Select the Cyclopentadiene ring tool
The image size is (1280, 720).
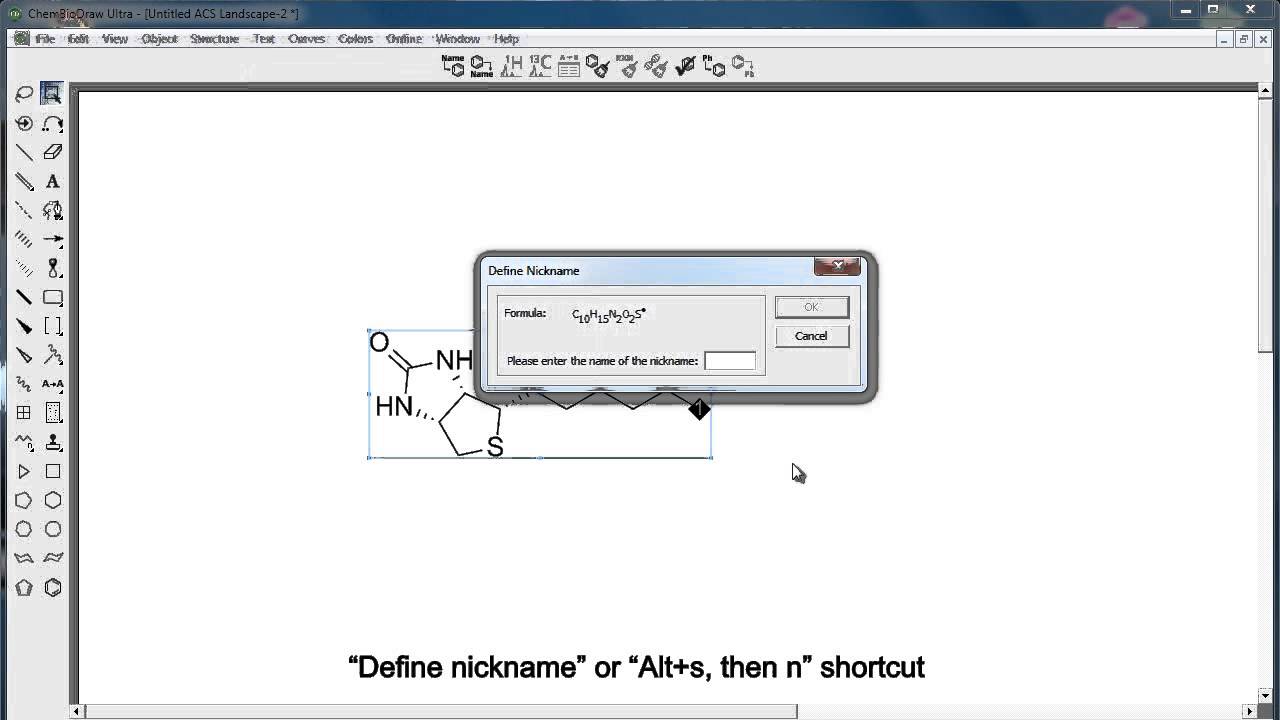click(x=24, y=587)
